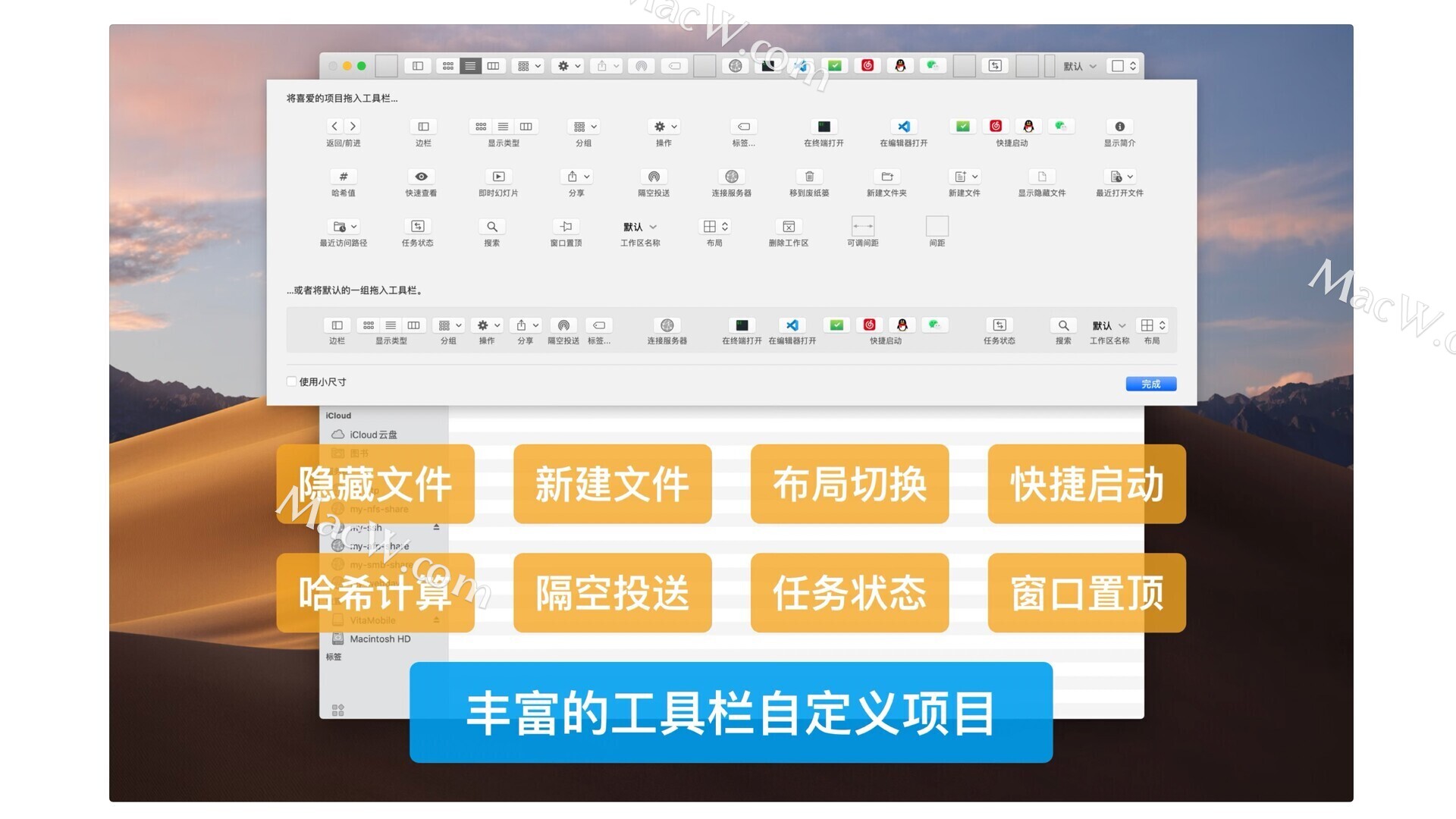Select the 显示隐藏文件 icon
Image resolution: width=1456 pixels, height=819 pixels.
coord(1042,176)
